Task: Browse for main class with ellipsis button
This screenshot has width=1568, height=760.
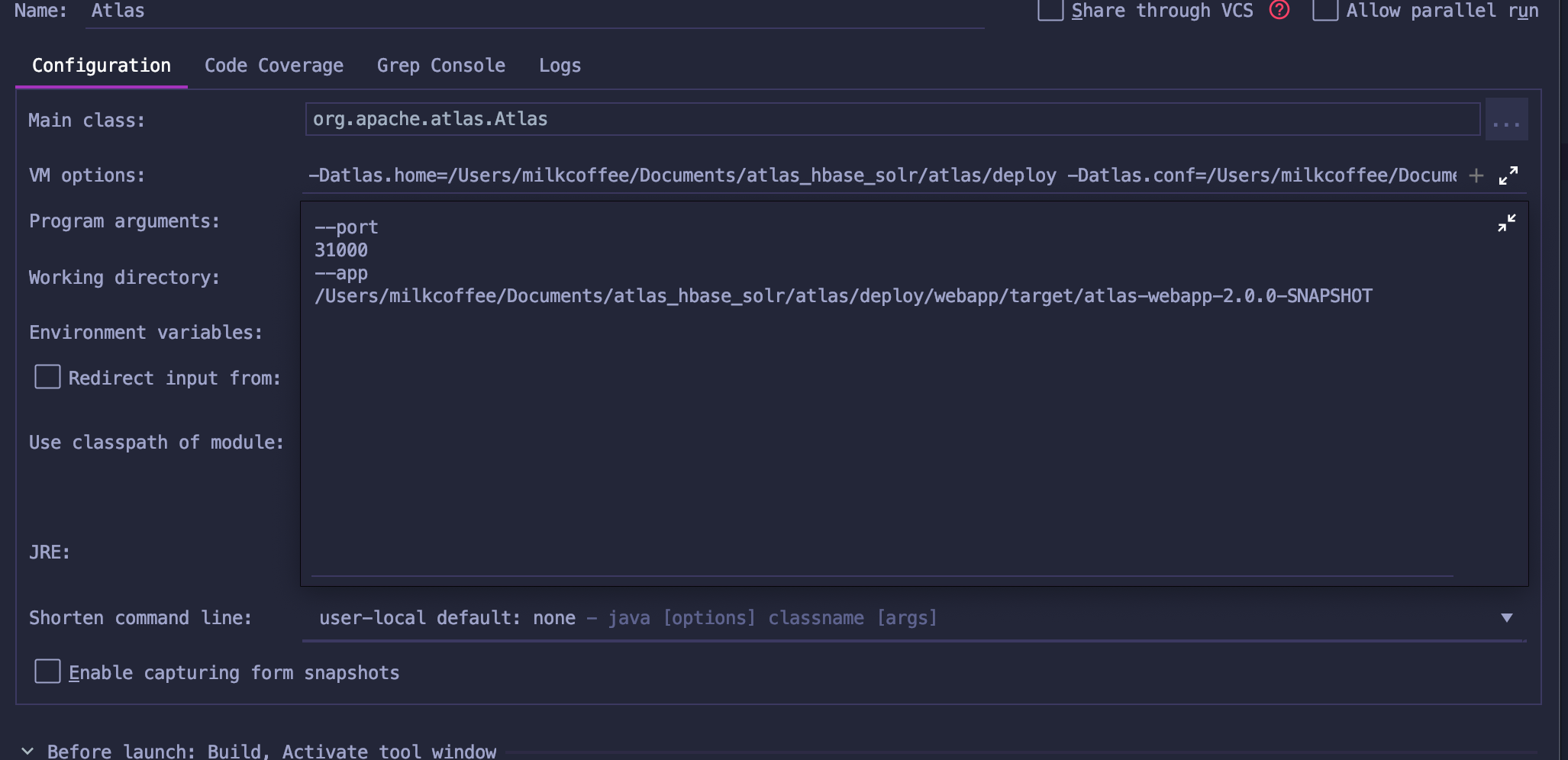Action: (x=1506, y=120)
